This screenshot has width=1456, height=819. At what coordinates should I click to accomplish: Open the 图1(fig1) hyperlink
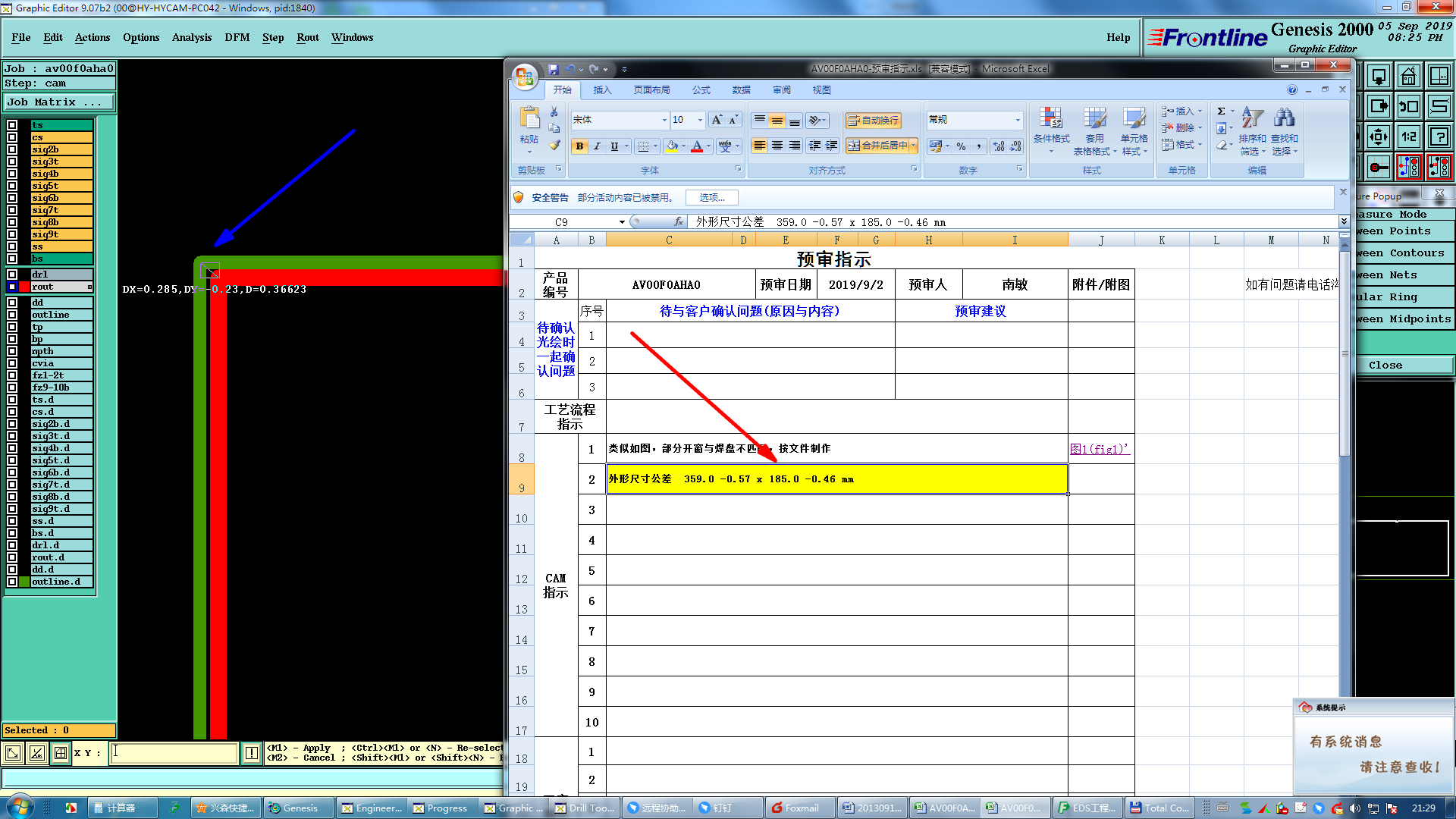pyautogui.click(x=1098, y=449)
